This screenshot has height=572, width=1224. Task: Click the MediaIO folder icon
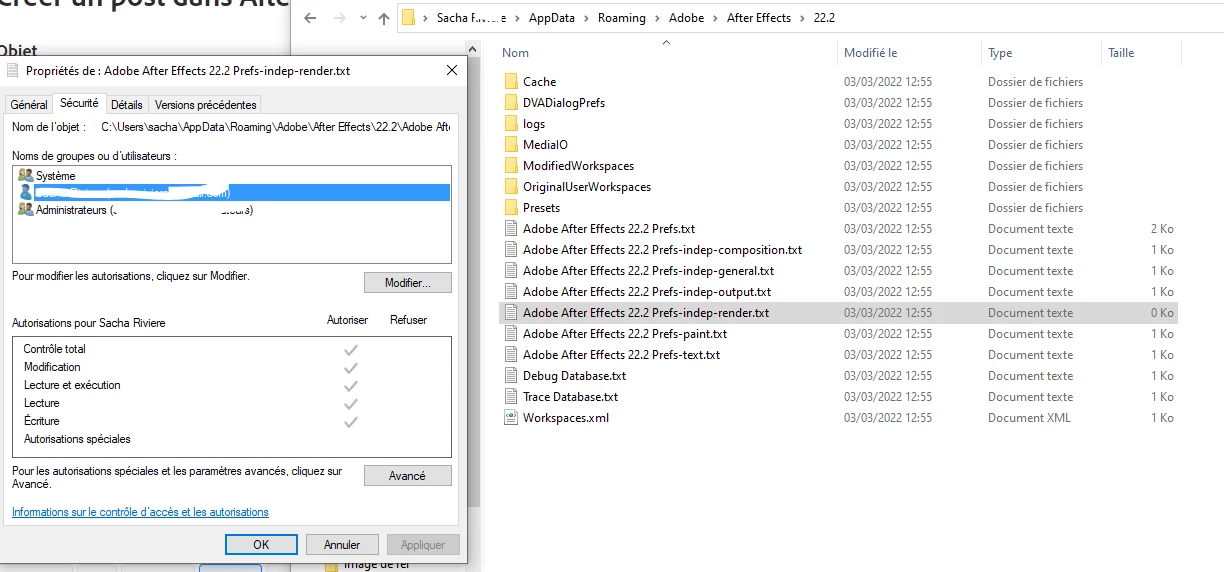pos(511,144)
